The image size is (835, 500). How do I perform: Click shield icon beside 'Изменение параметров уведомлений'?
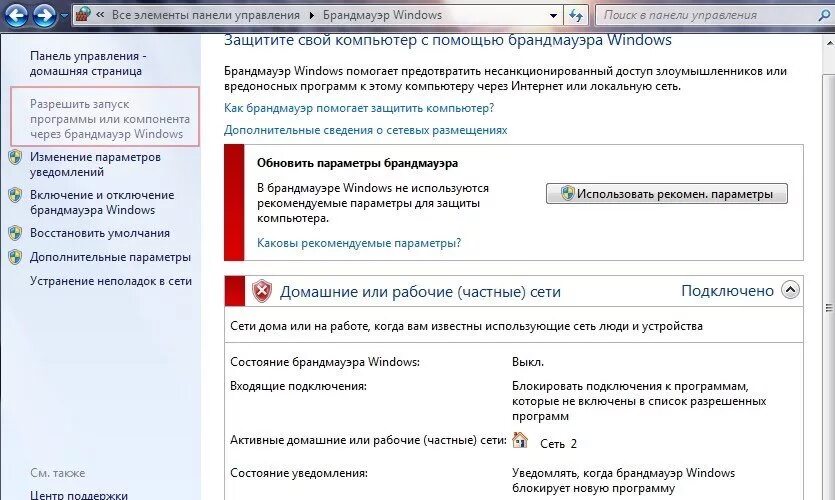tap(15, 157)
